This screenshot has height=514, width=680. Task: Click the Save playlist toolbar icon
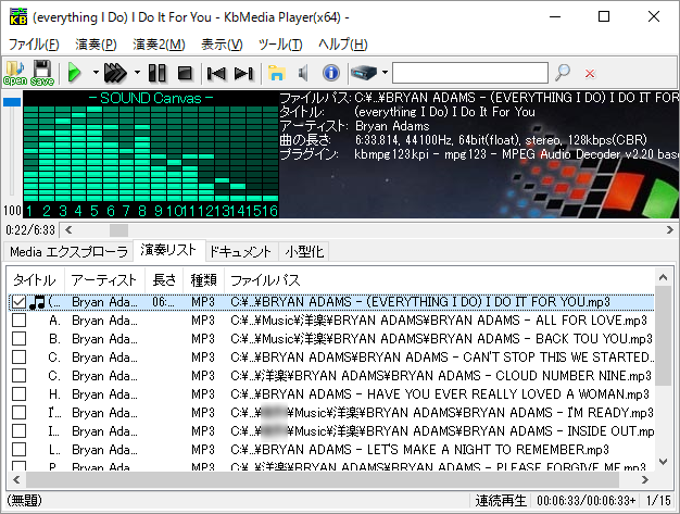(x=42, y=73)
